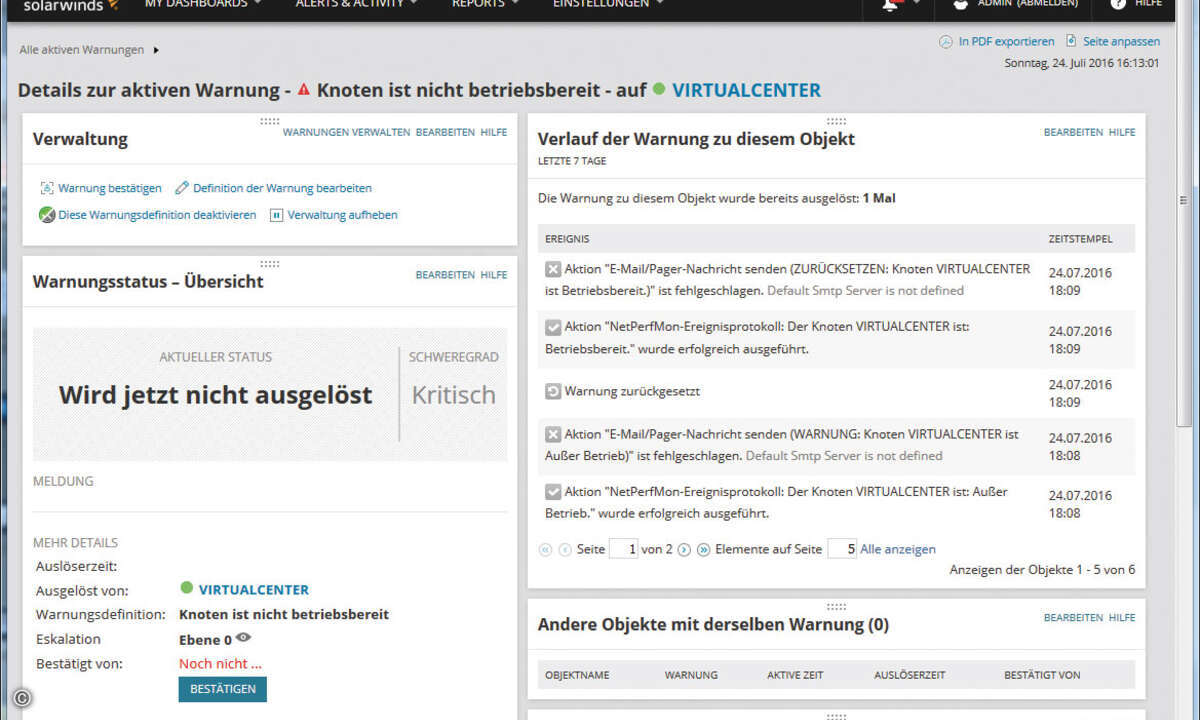
Task: Expand the Reports menu arrow
Action: 515,4
